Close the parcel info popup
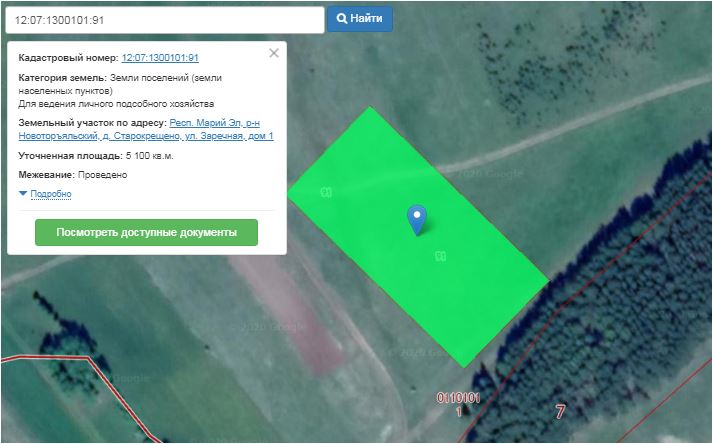 274,53
